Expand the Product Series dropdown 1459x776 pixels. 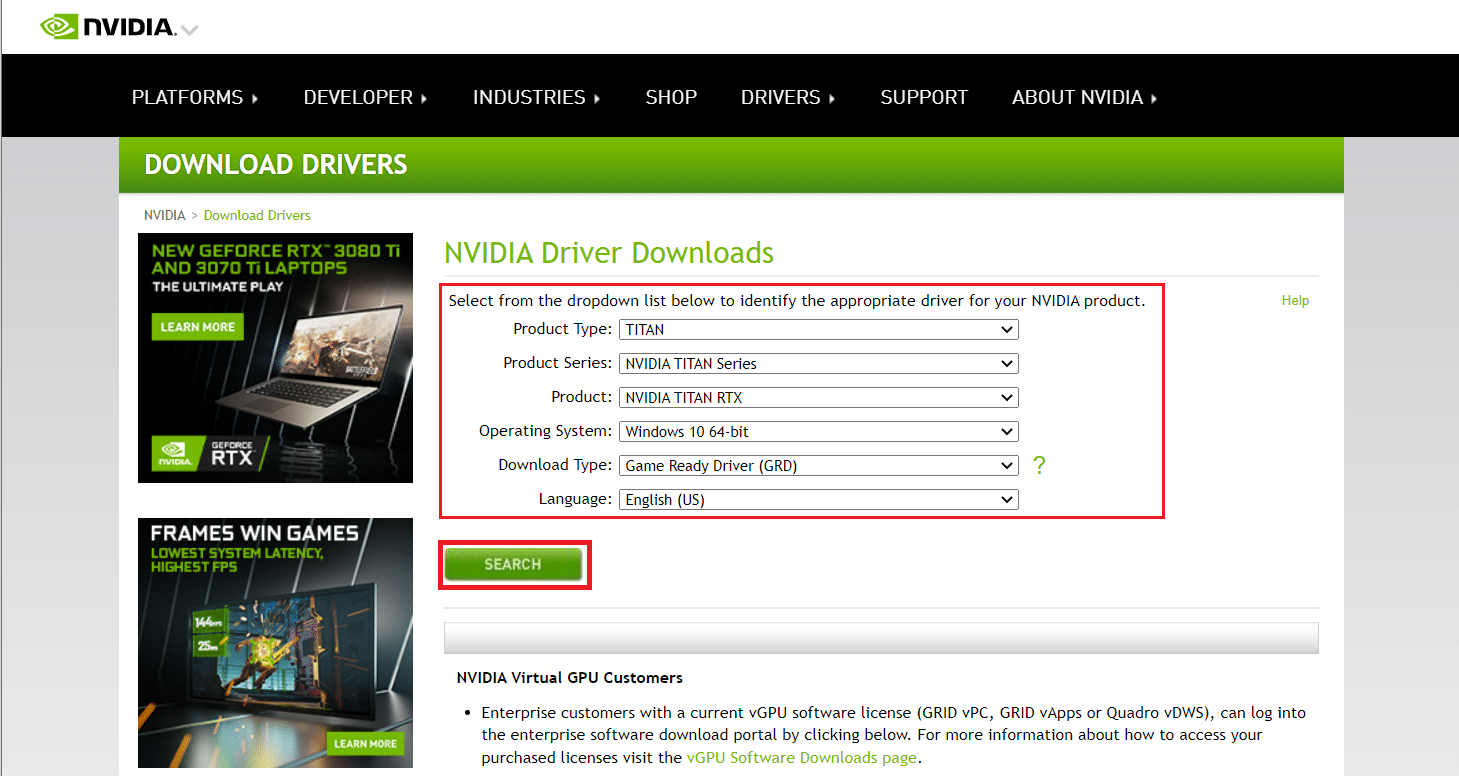(x=819, y=363)
